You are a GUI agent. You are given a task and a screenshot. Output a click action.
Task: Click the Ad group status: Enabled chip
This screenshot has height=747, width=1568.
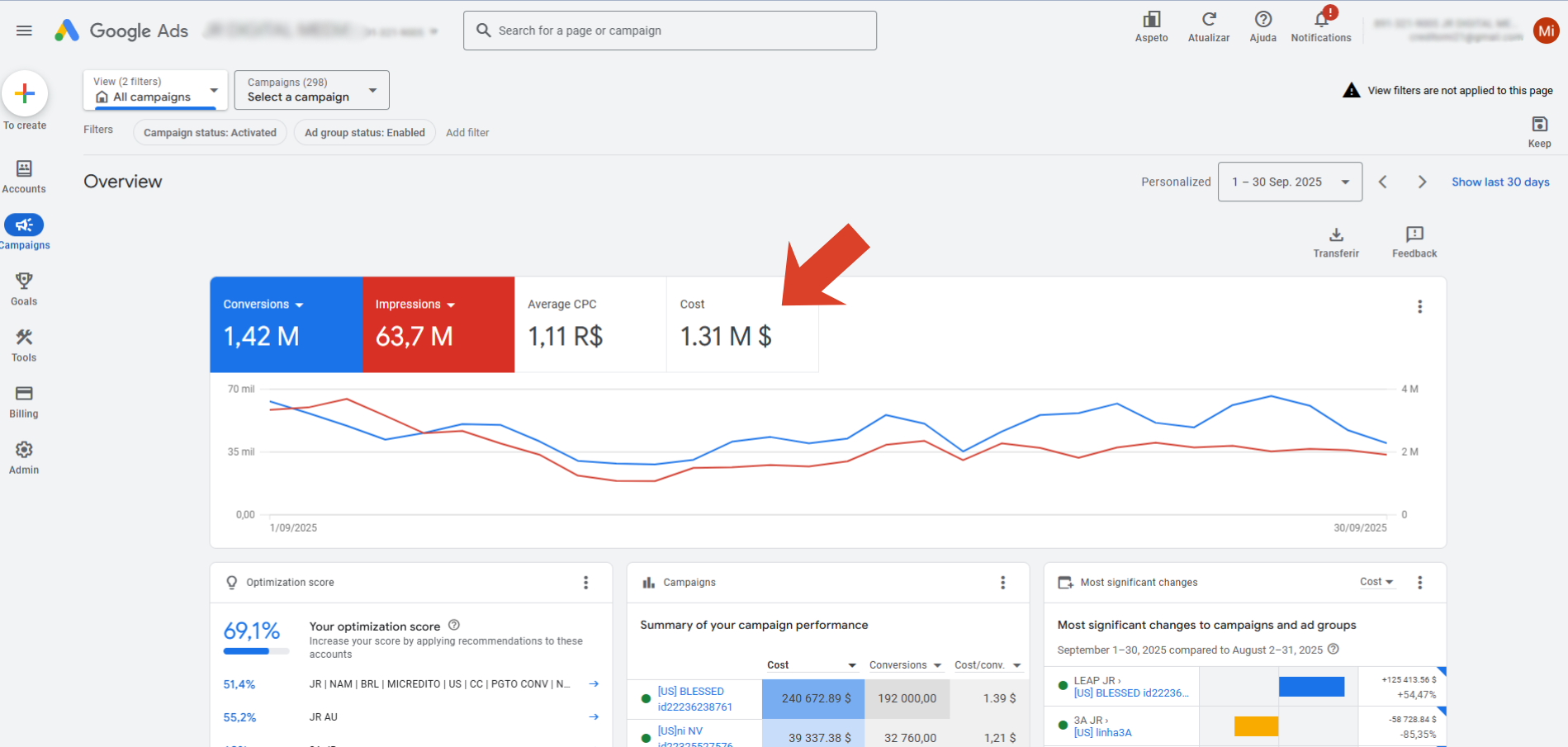[x=365, y=133]
